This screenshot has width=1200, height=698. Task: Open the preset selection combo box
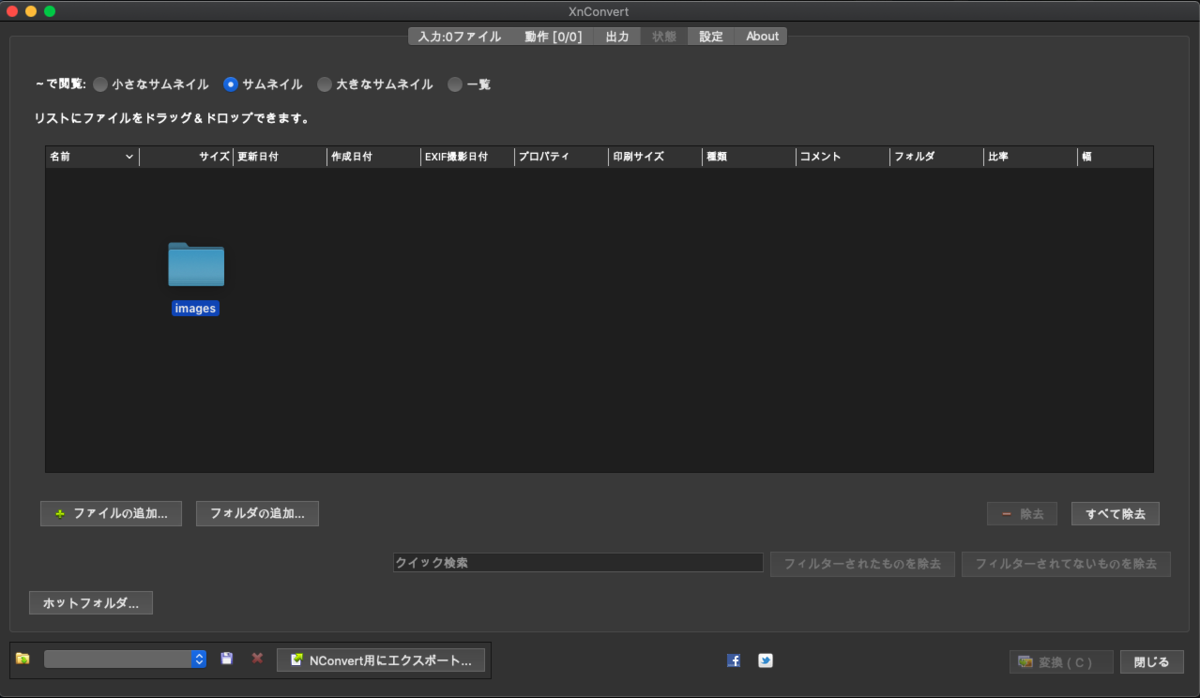(125, 658)
